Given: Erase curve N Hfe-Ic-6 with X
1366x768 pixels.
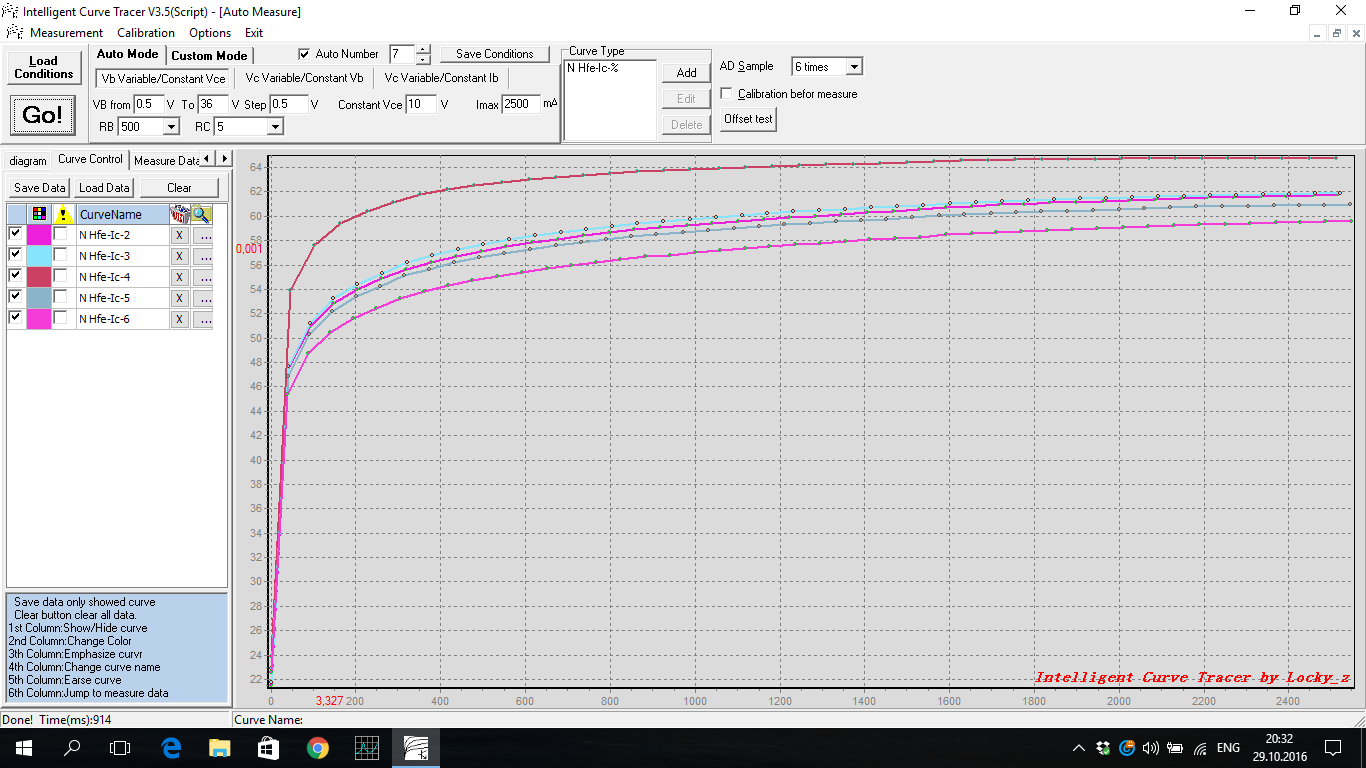Looking at the screenshot, I should (179, 319).
